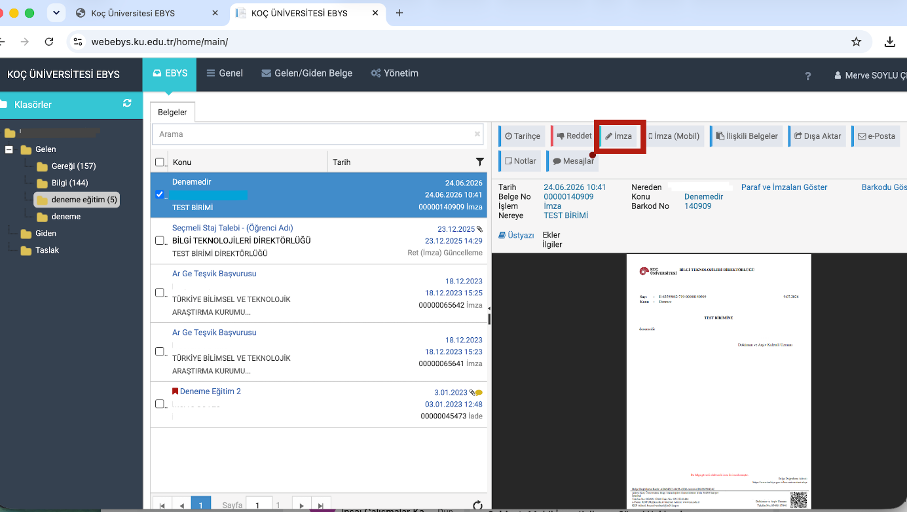This screenshot has height=512, width=908.
Task: Check the Seçmeli Staj Talebi row checkbox
Action: point(160,240)
